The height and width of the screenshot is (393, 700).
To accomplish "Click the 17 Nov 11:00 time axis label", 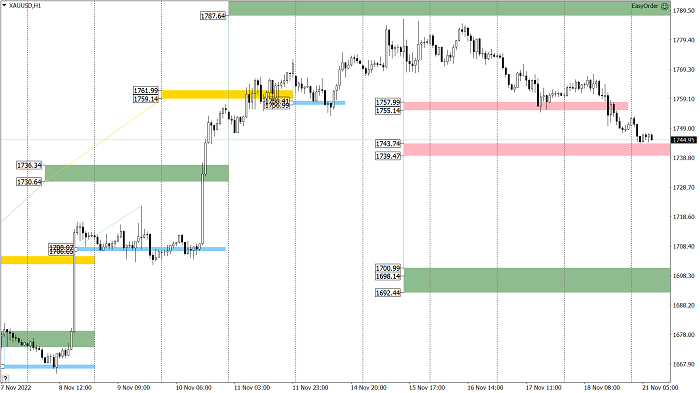I will [x=543, y=388].
